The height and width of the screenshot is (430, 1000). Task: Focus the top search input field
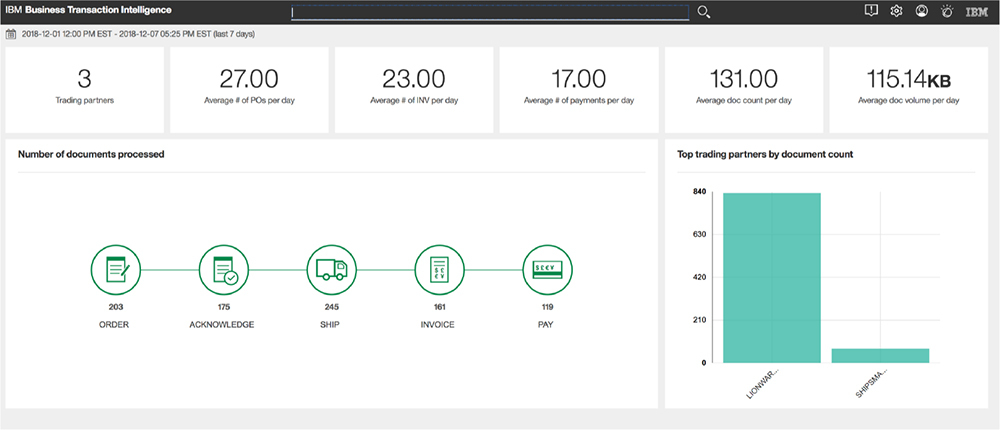click(490, 12)
